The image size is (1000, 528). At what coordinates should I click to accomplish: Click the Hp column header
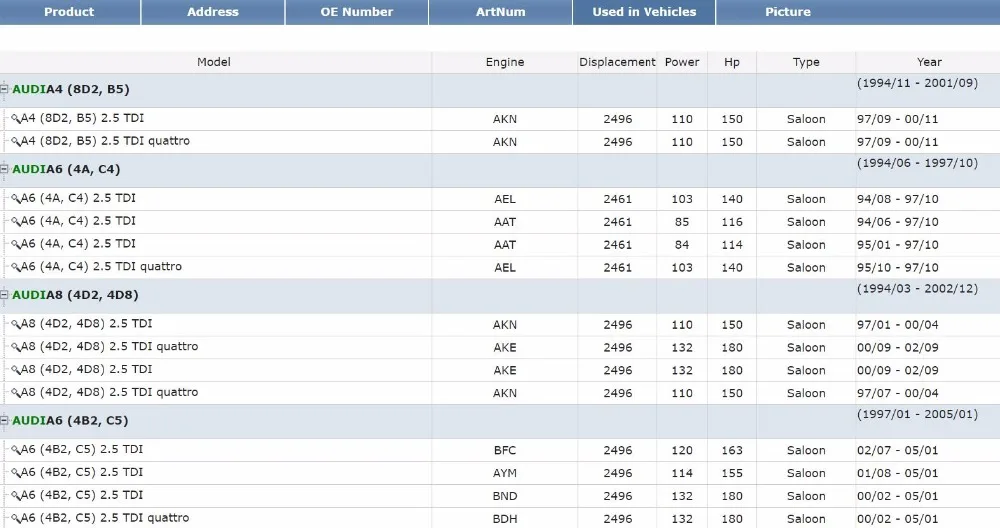coord(732,62)
